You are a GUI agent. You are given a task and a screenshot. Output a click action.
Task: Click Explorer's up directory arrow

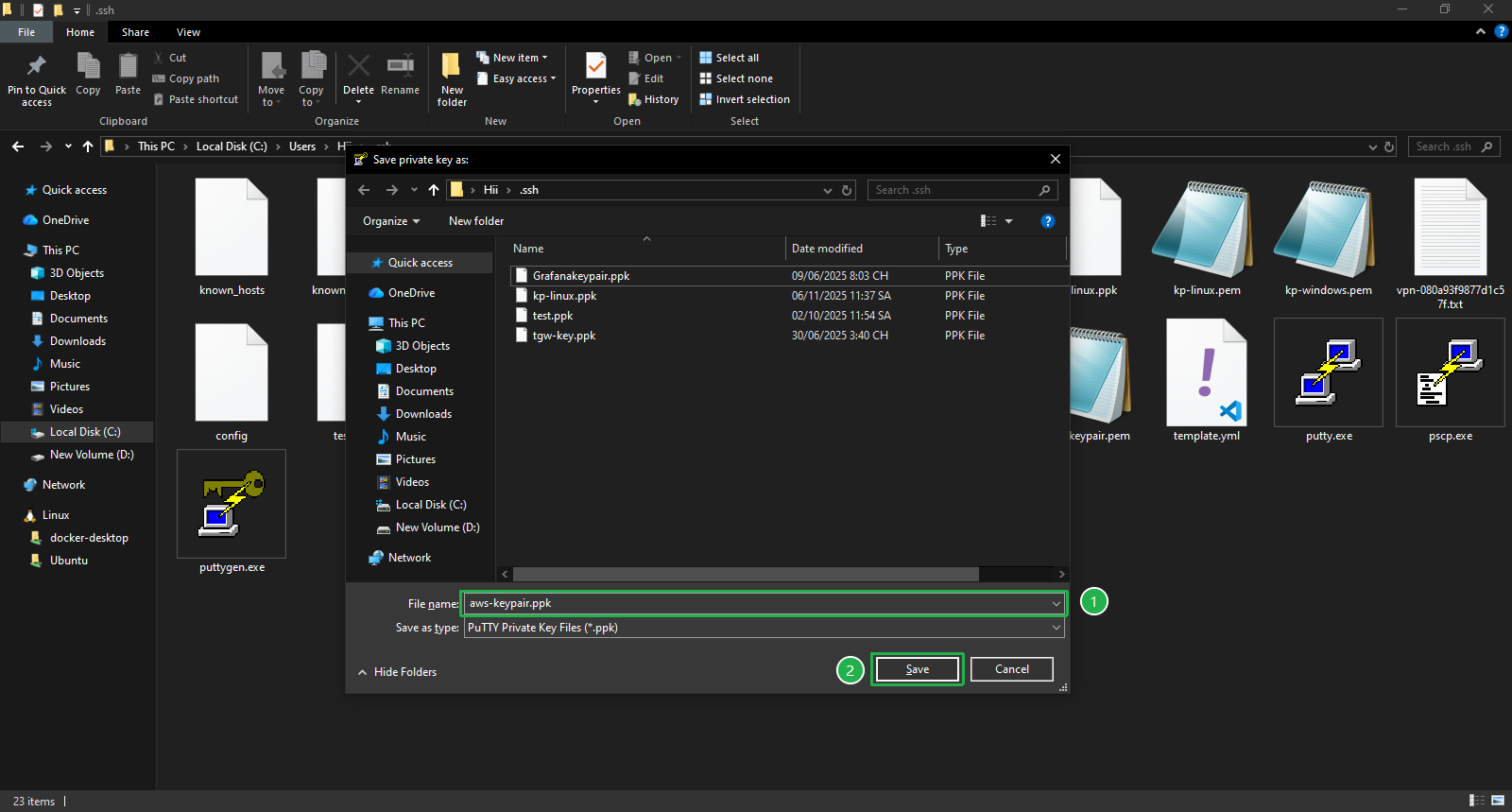pos(88,147)
